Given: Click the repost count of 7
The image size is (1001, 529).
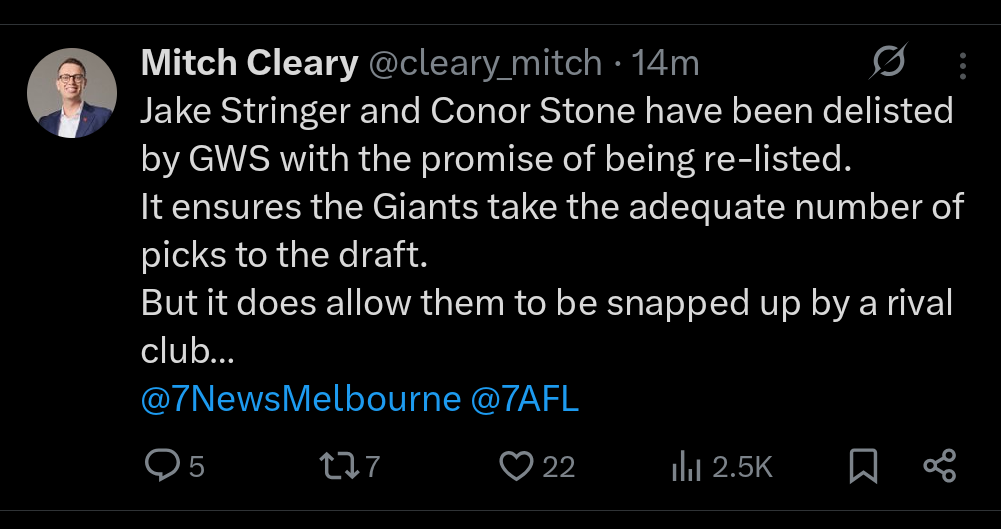Looking at the screenshot, I should click(x=371, y=467).
